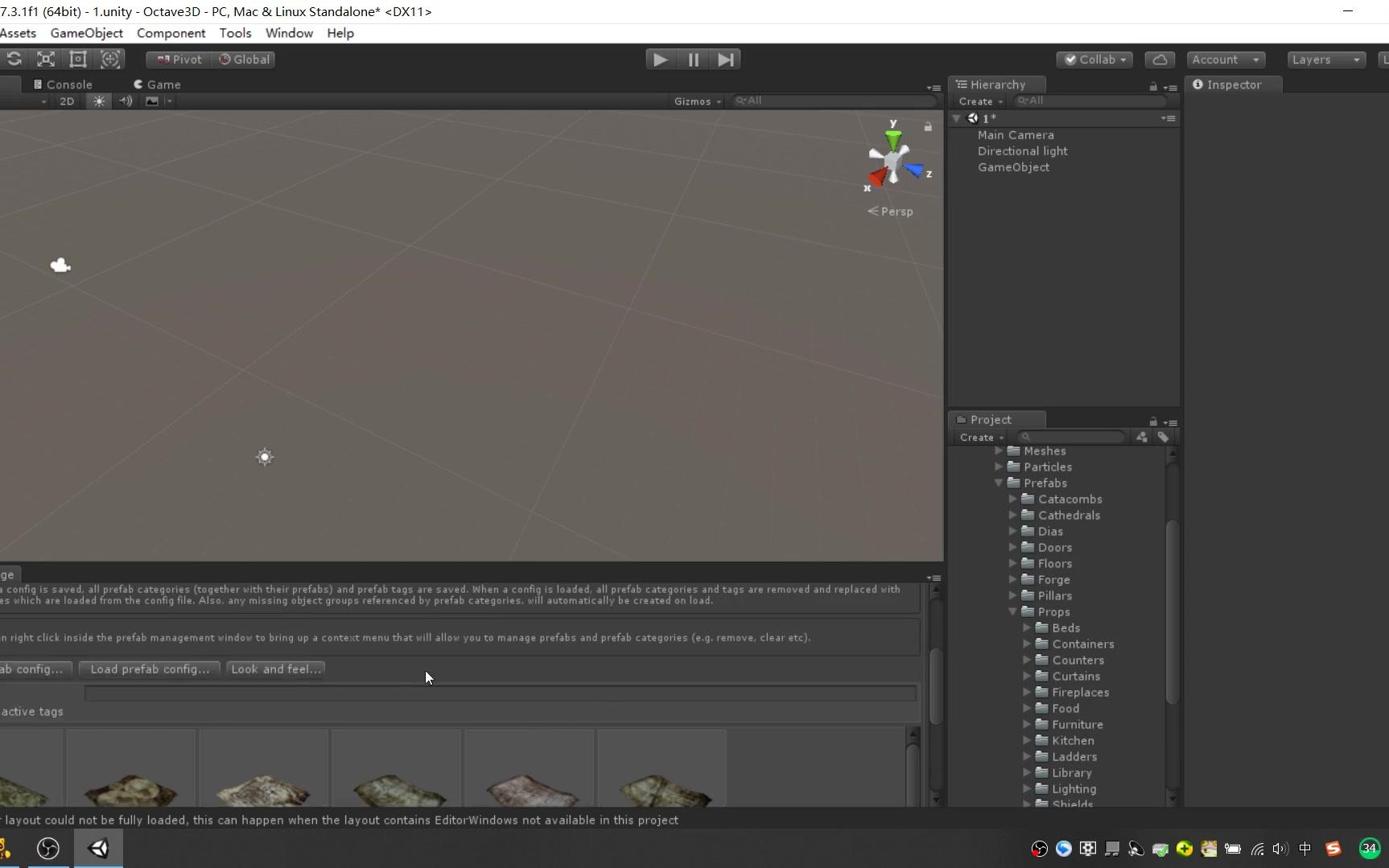Open OBS Studio from taskbar
1389x868 pixels.
point(48,849)
